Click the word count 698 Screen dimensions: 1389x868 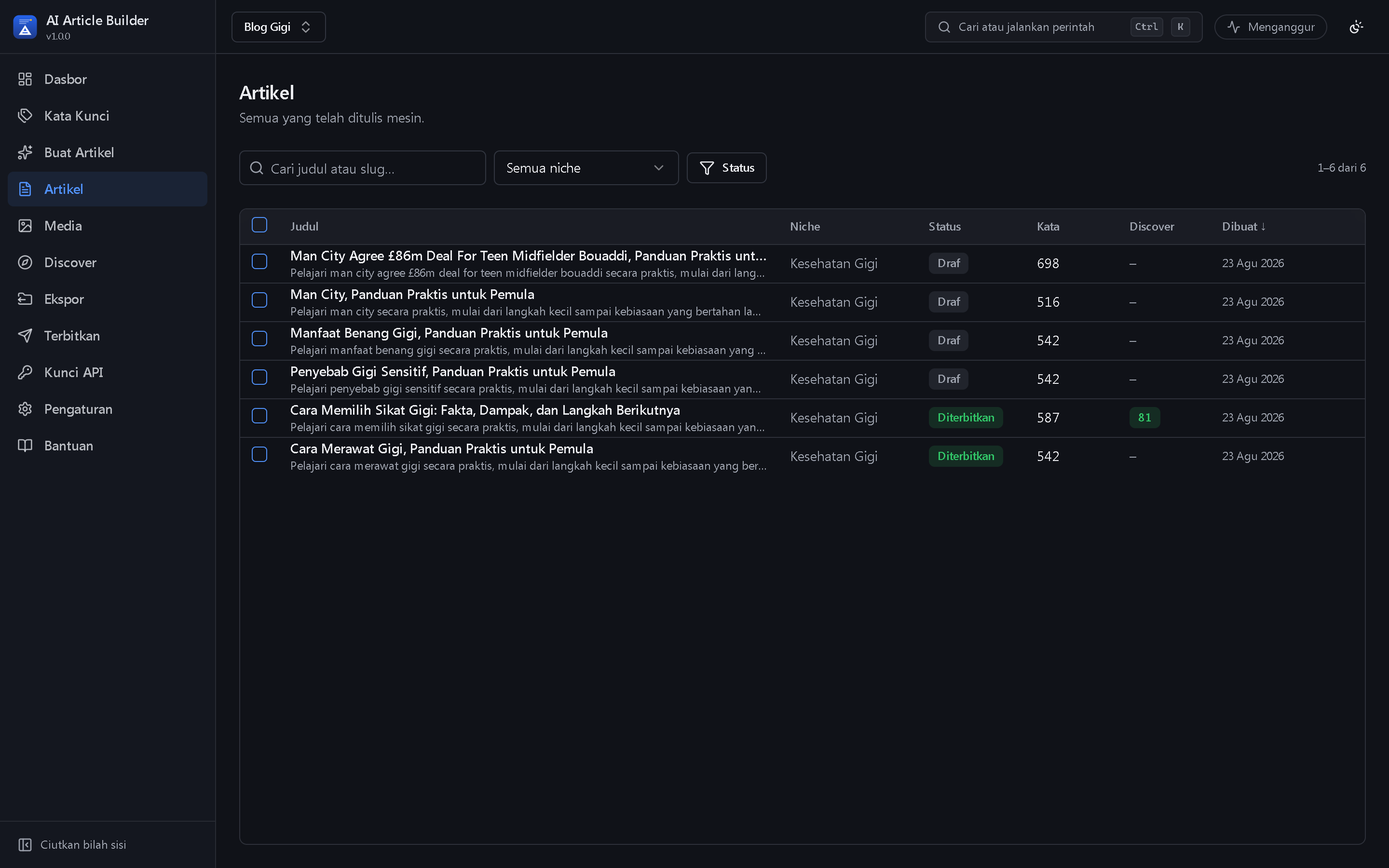tap(1048, 263)
